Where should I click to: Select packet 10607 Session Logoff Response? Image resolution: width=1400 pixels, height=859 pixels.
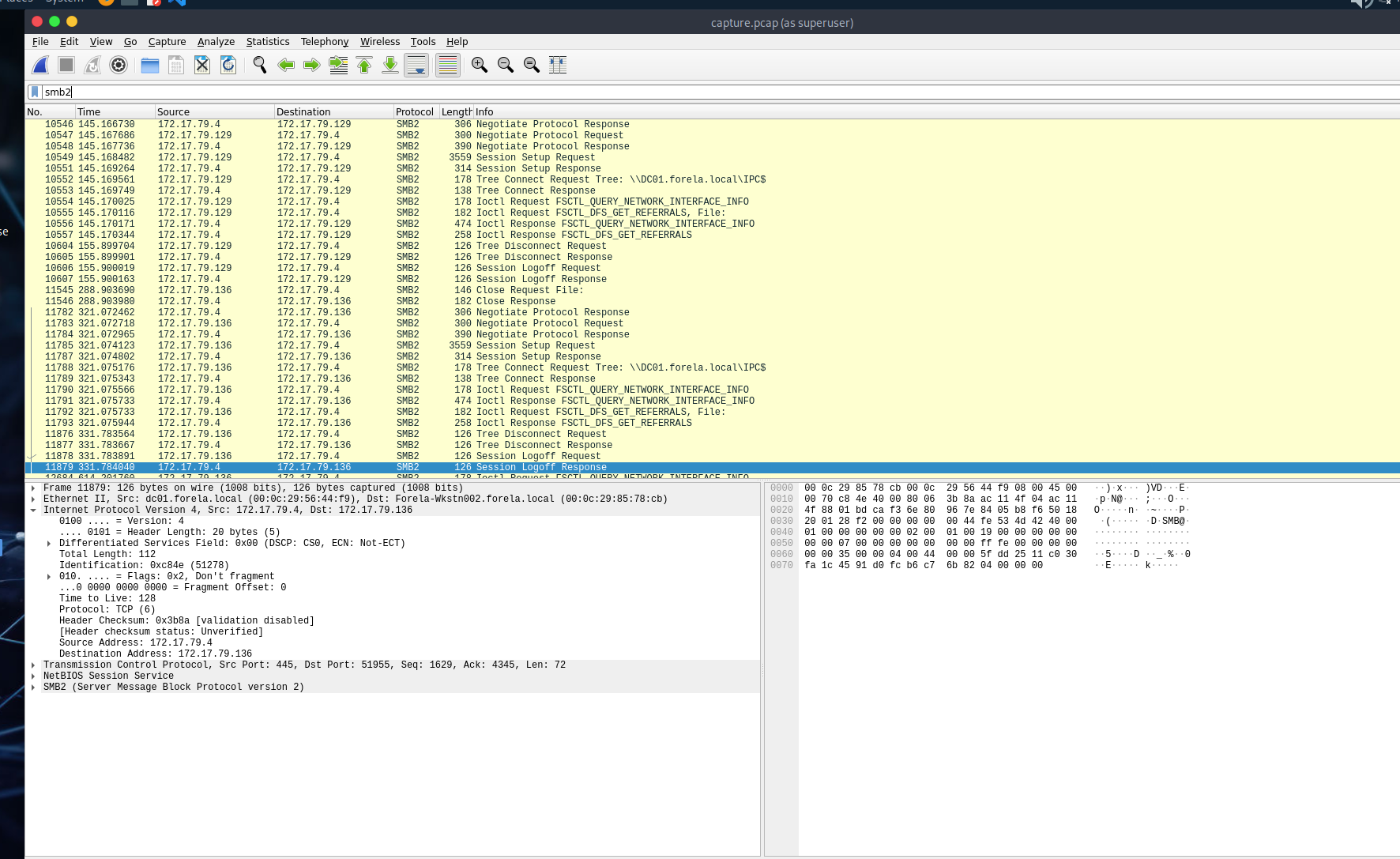click(x=713, y=279)
